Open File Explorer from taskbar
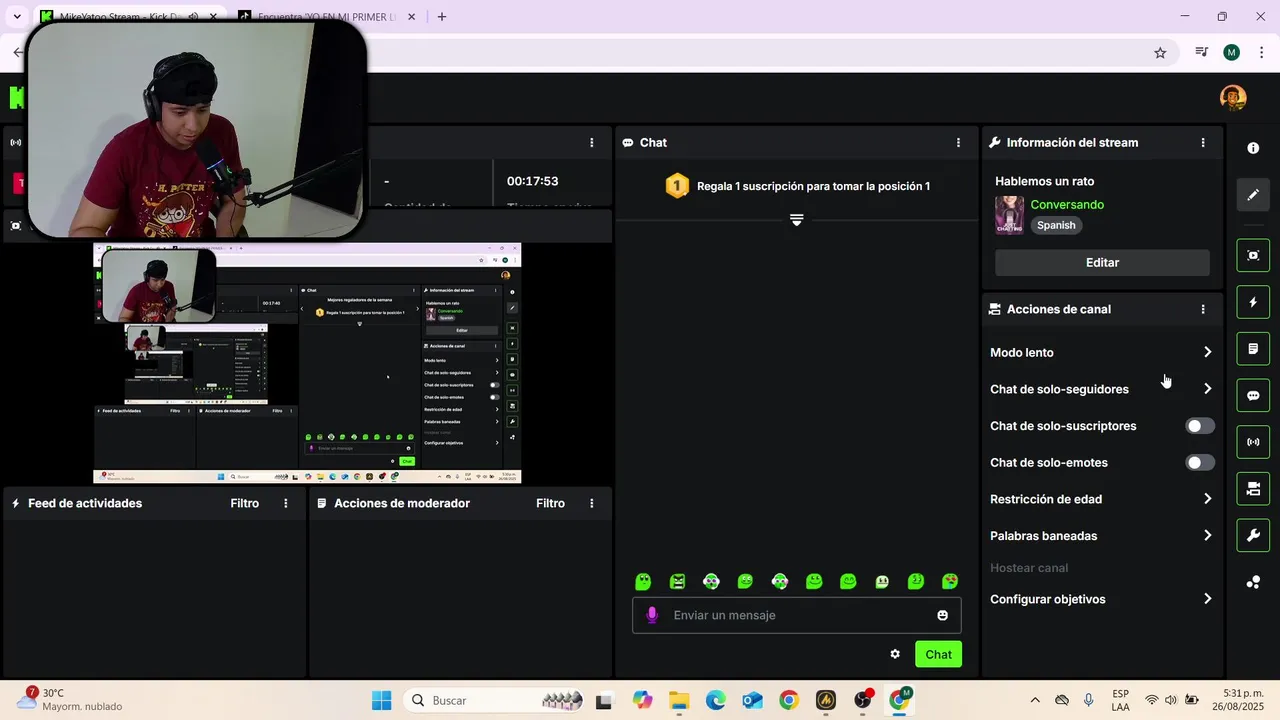Screen dimensions: 1280x720 (x=679, y=700)
